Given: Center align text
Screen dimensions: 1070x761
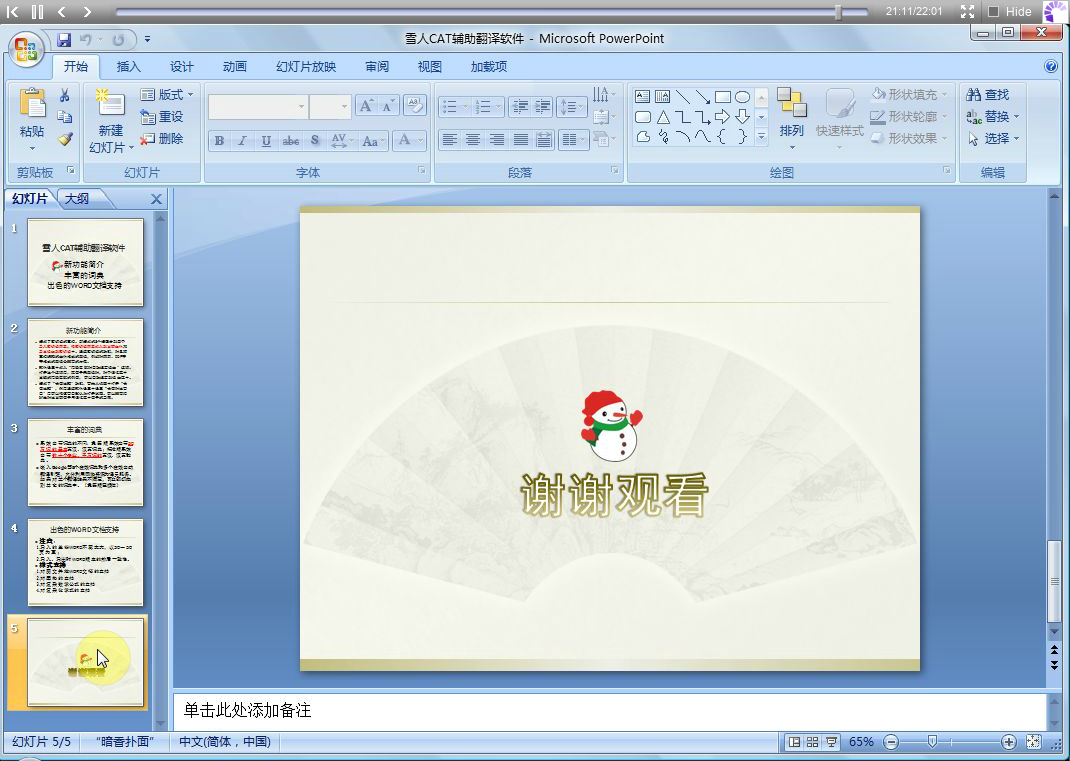Looking at the screenshot, I should point(473,140).
